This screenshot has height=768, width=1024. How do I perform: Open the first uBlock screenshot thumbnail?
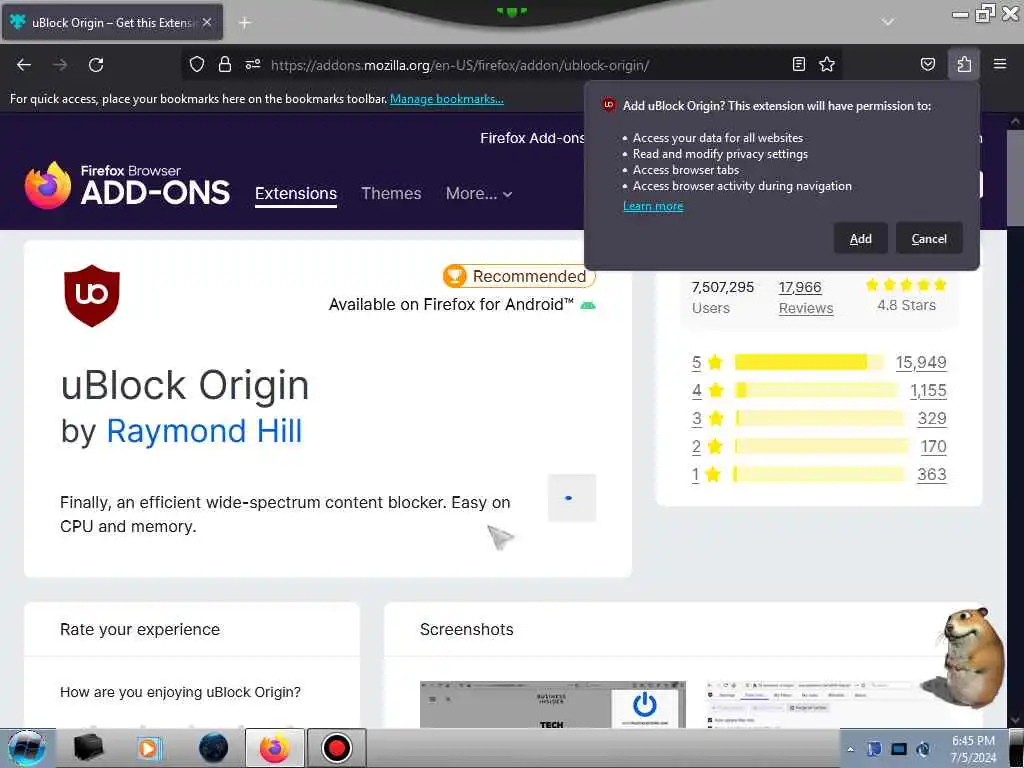click(x=552, y=705)
